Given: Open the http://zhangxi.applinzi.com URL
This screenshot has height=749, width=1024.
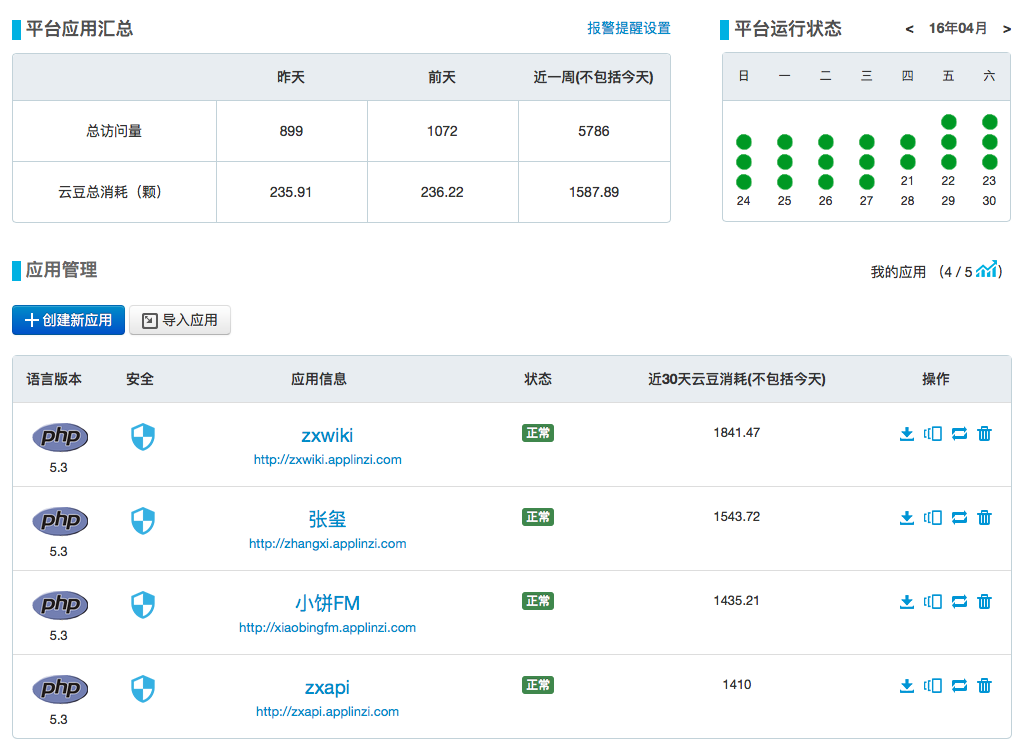Looking at the screenshot, I should 327,544.
